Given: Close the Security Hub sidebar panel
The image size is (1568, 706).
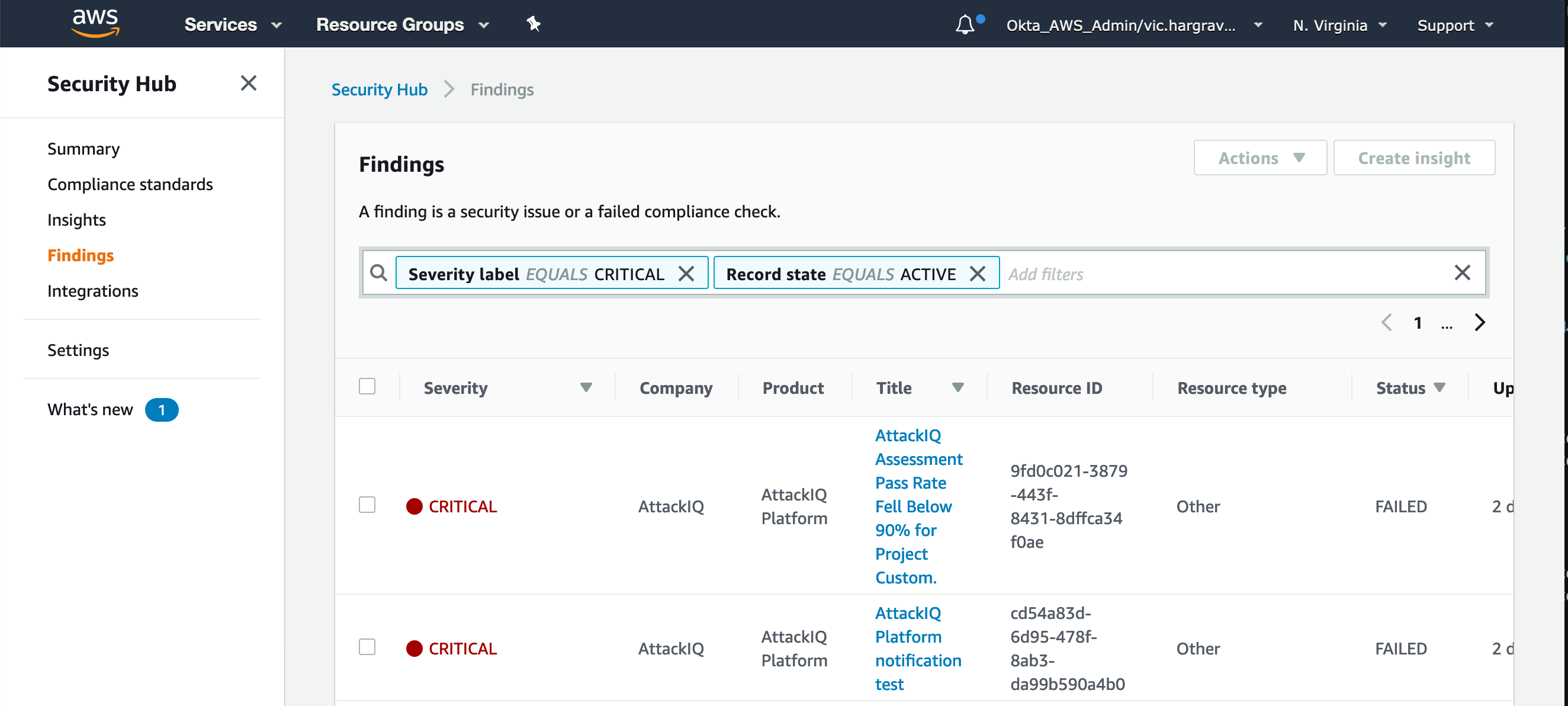Looking at the screenshot, I should 248,83.
